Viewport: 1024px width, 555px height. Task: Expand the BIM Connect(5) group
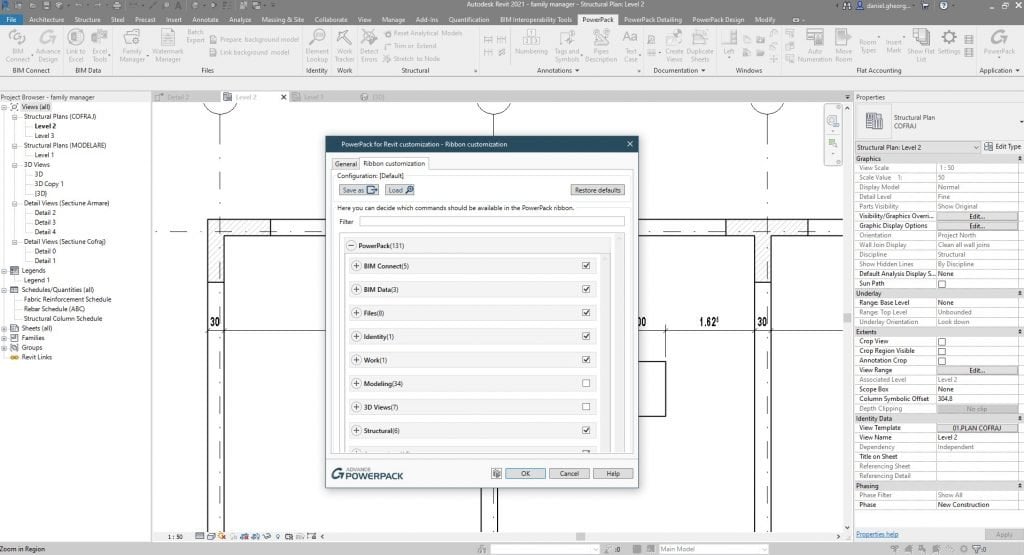(x=356, y=266)
